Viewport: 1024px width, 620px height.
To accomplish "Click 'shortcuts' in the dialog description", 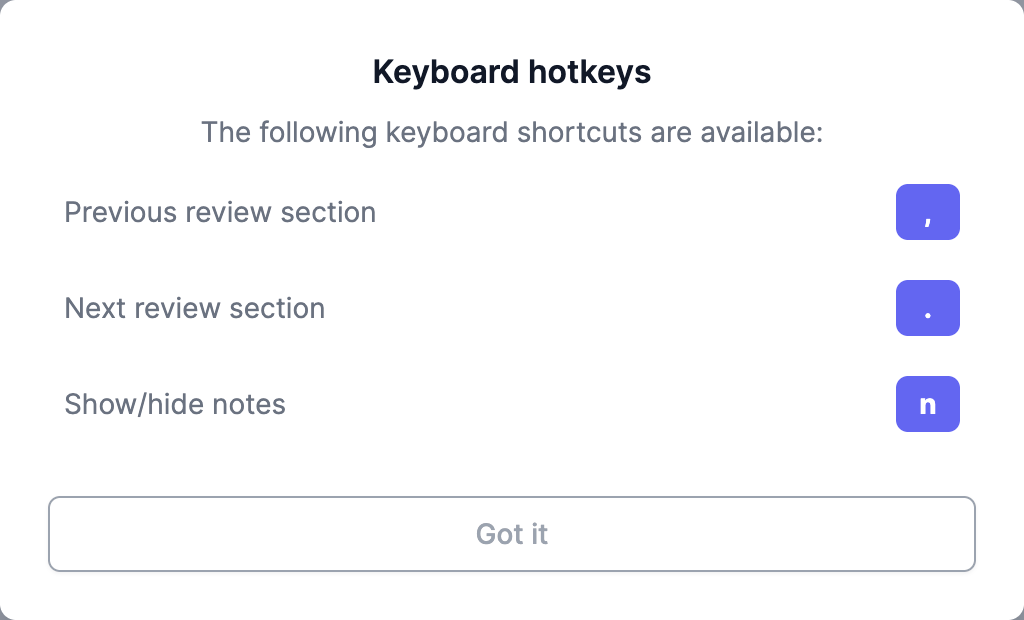I will click(579, 132).
